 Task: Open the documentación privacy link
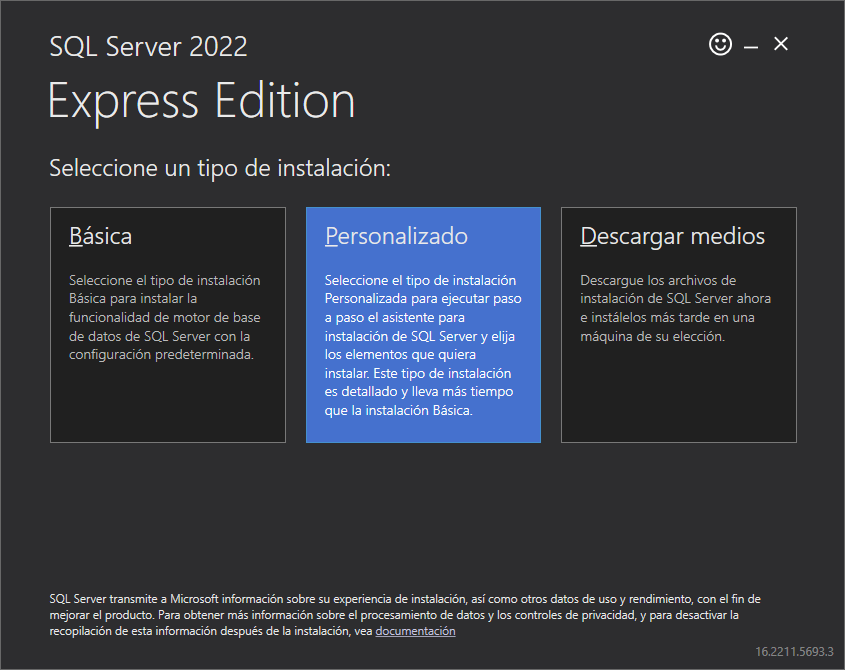pos(415,631)
